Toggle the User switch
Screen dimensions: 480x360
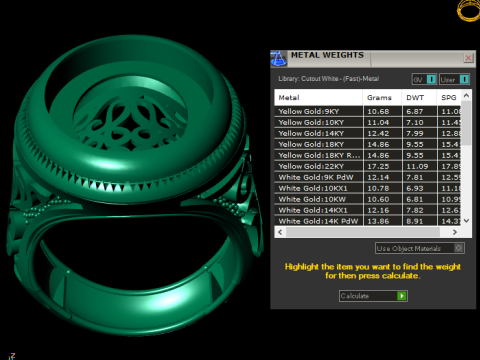coord(454,79)
